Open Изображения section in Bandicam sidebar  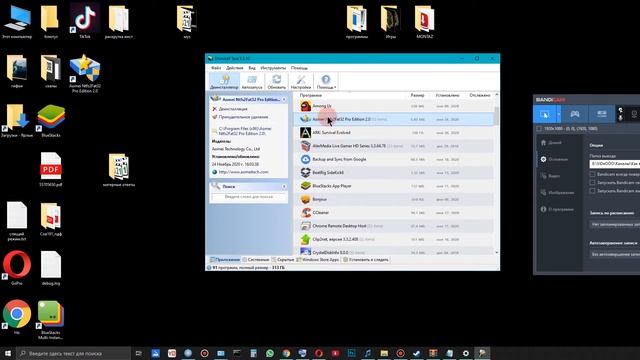click(x=557, y=193)
